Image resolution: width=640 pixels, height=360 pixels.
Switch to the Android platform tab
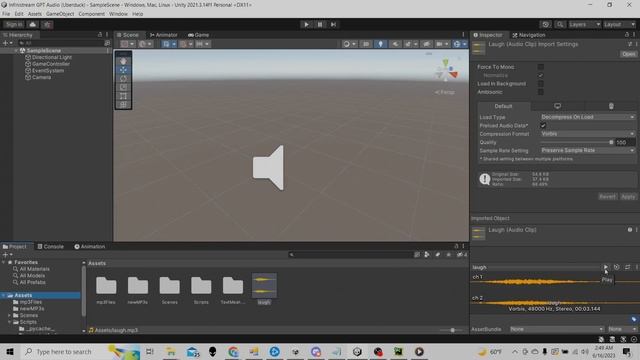pyautogui.click(x=611, y=106)
